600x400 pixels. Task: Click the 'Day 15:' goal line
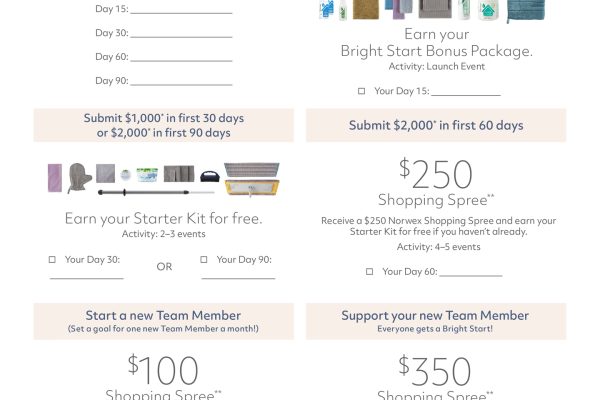click(181, 10)
